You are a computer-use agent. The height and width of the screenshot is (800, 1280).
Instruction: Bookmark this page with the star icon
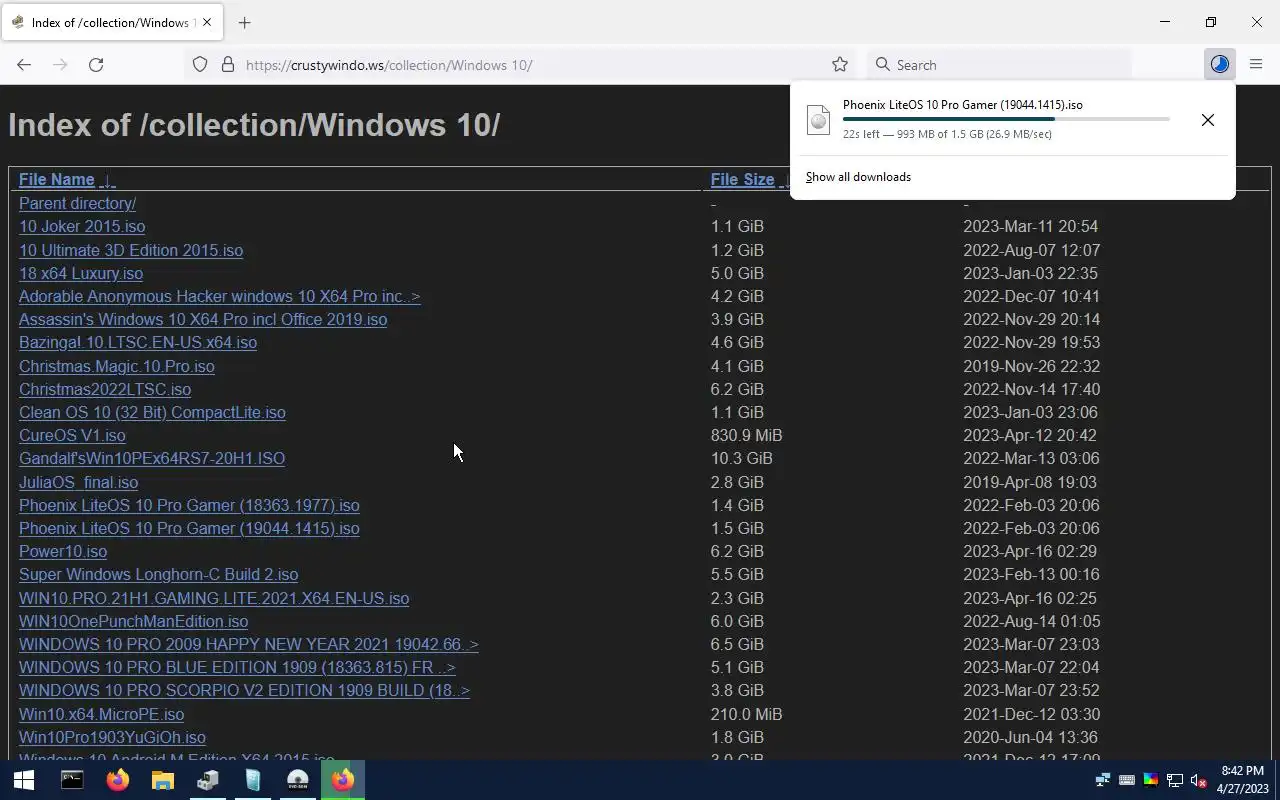[840, 64]
